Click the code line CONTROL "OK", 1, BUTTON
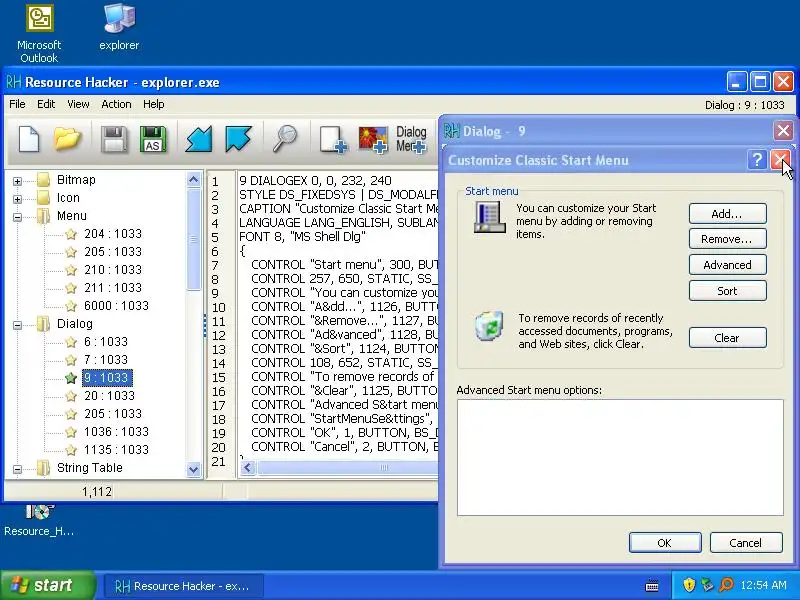800x600 pixels. point(344,433)
